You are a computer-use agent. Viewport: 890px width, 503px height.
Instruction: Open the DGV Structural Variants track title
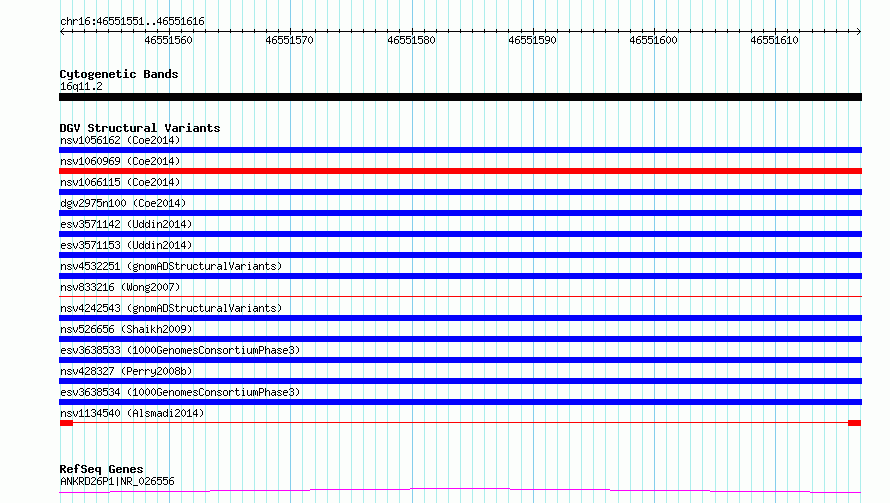coord(140,128)
